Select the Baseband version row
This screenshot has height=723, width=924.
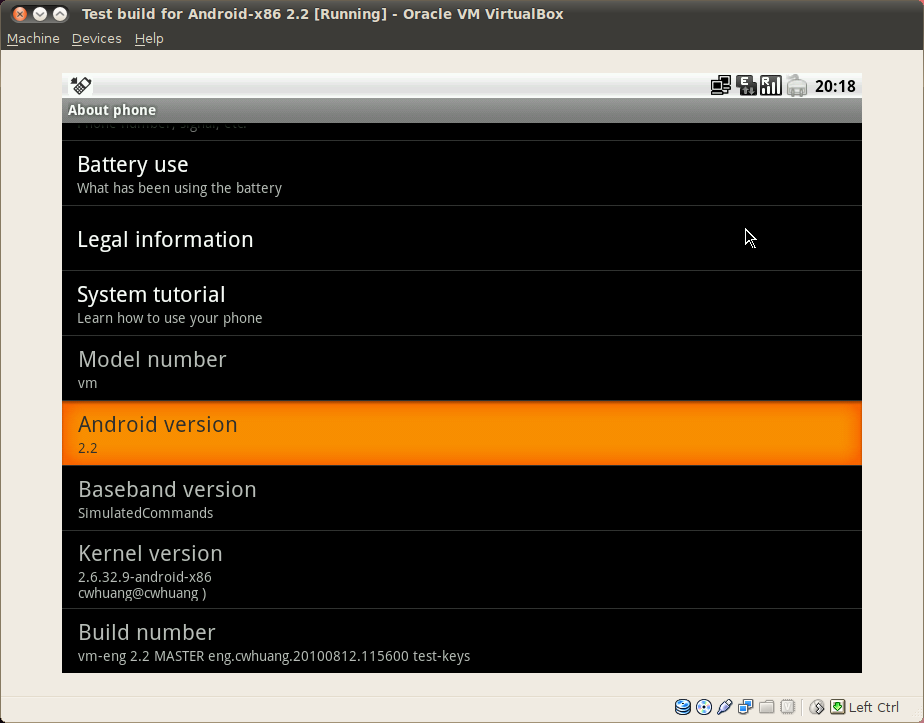point(461,498)
